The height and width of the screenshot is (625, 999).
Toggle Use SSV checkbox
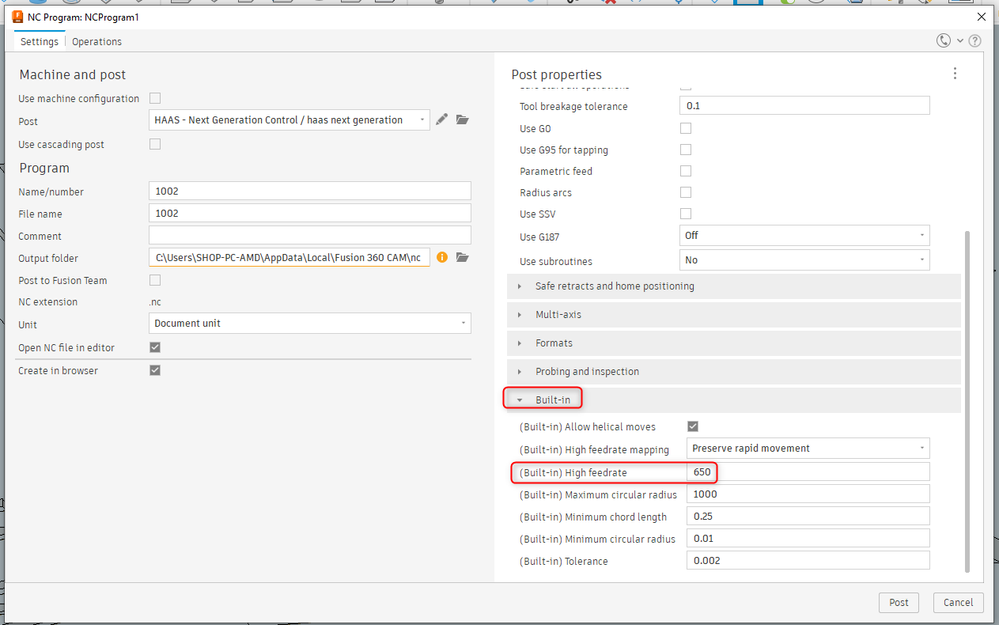pos(686,213)
